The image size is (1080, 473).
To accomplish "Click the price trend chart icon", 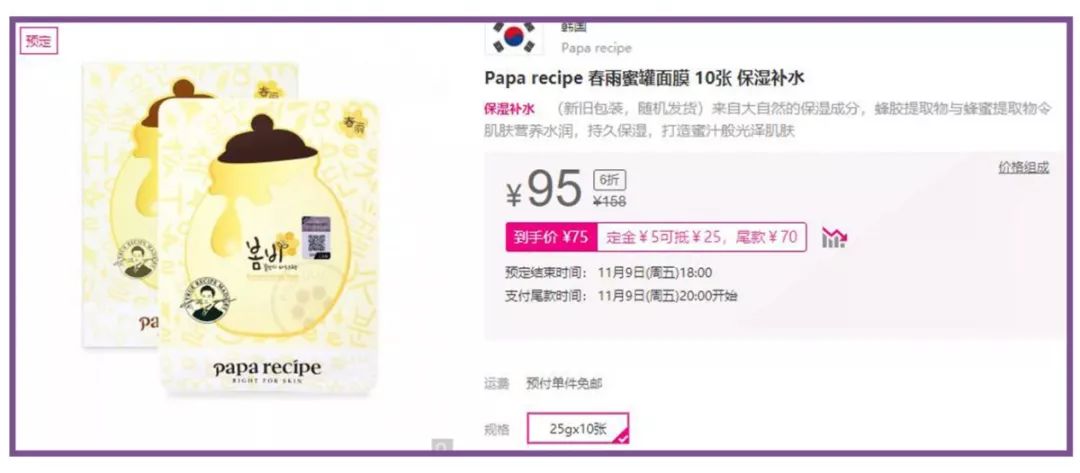I will [x=834, y=238].
